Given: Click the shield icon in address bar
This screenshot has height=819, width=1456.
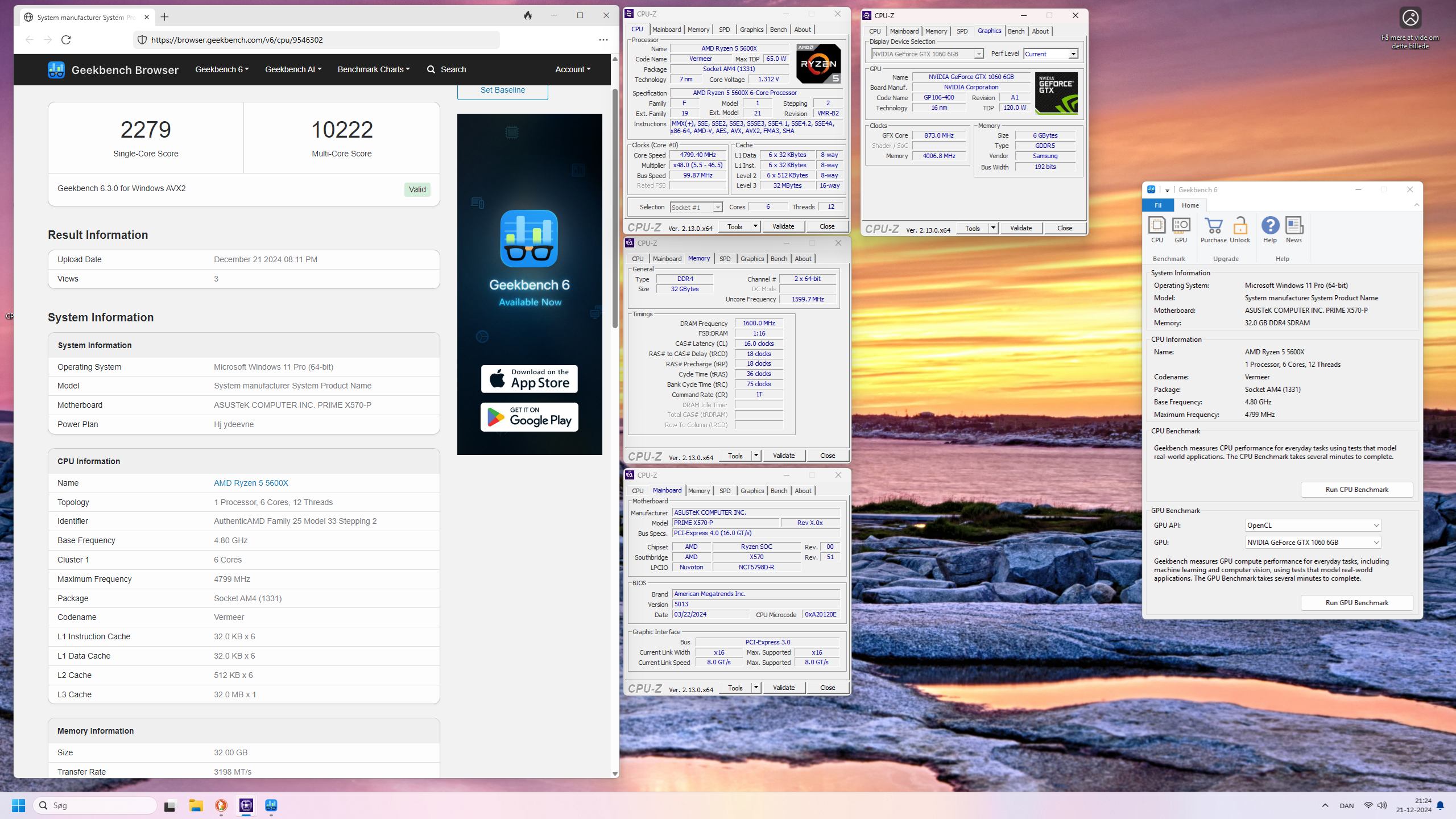Looking at the screenshot, I should (142, 40).
